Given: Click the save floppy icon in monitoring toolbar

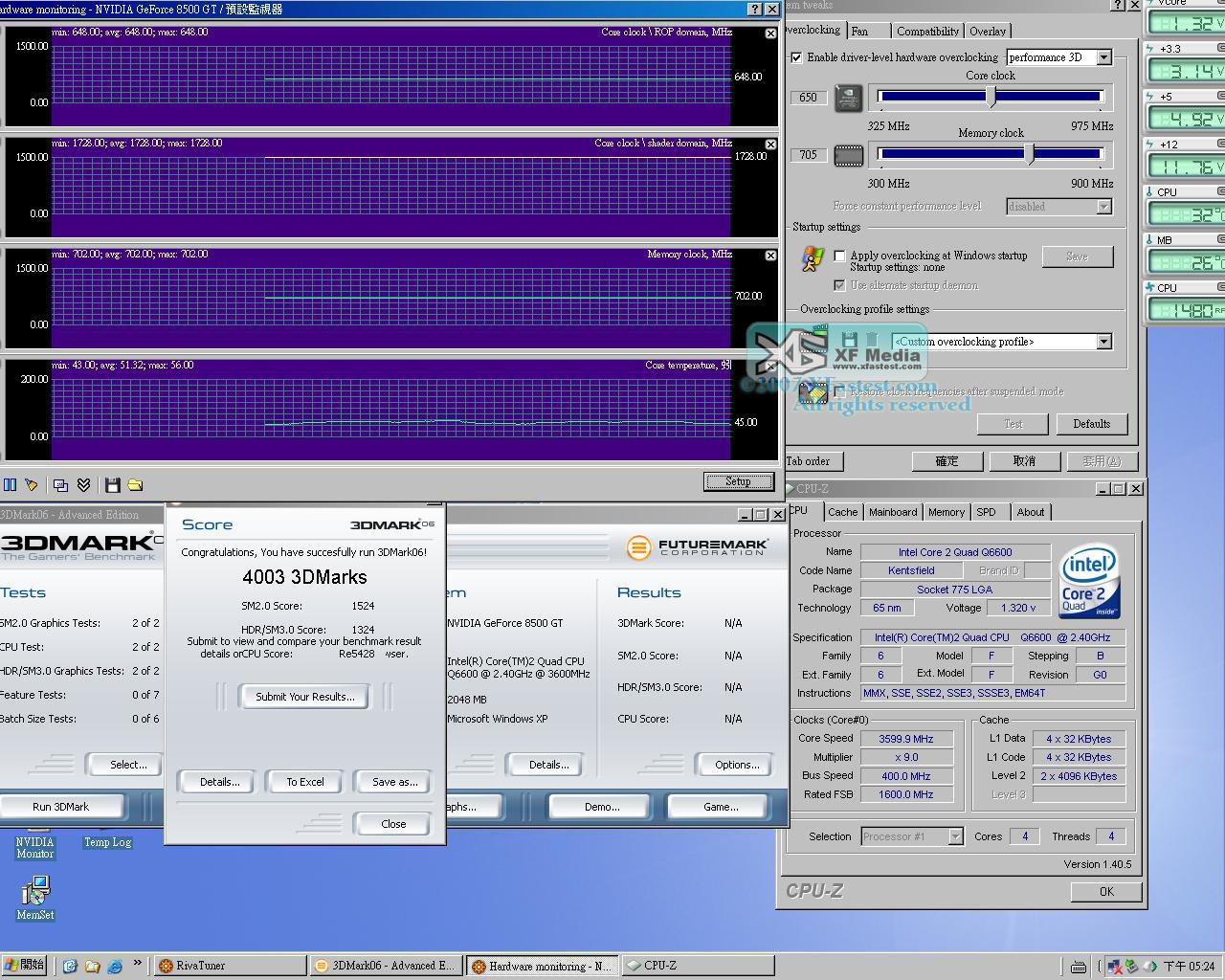Looking at the screenshot, I should 112,485.
